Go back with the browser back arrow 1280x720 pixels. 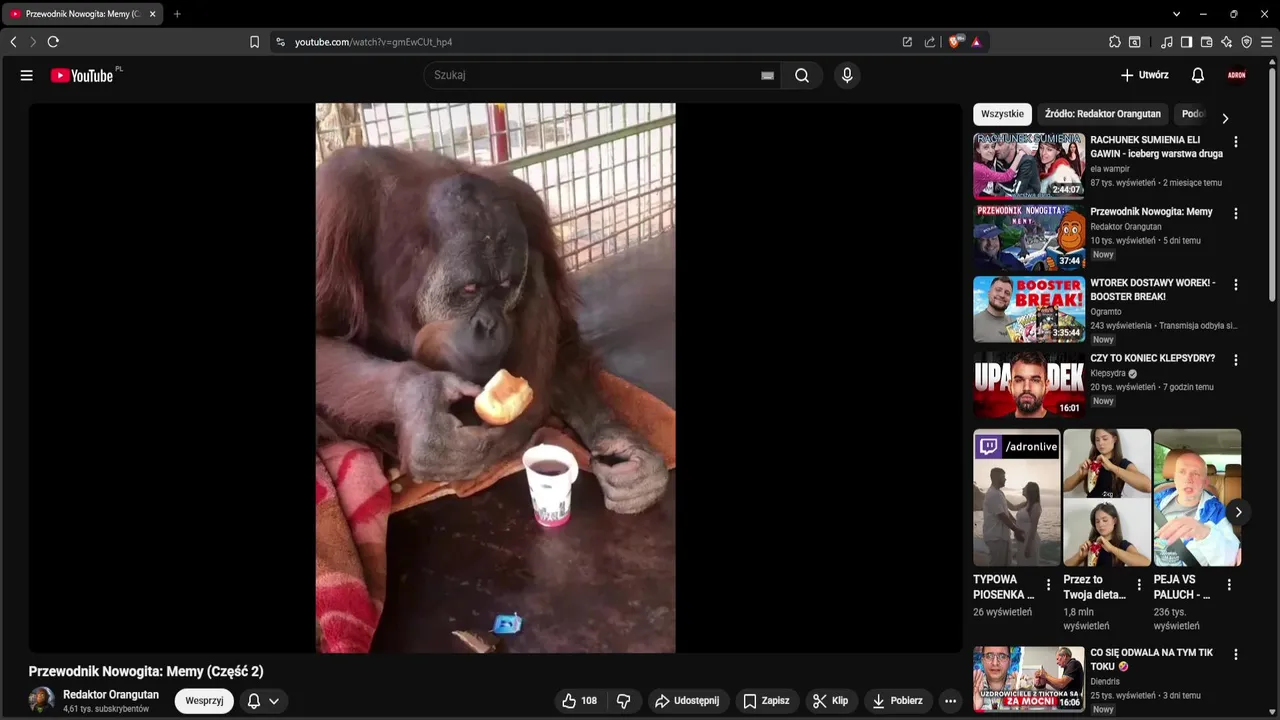pyautogui.click(x=13, y=42)
